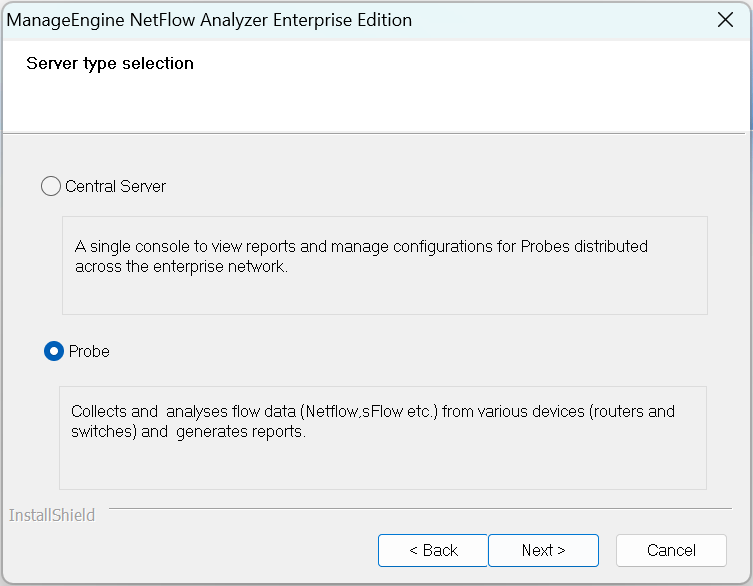This screenshot has height=586, width=753.
Task: Close the NetFlow Analyzer installer window
Action: tap(725, 20)
